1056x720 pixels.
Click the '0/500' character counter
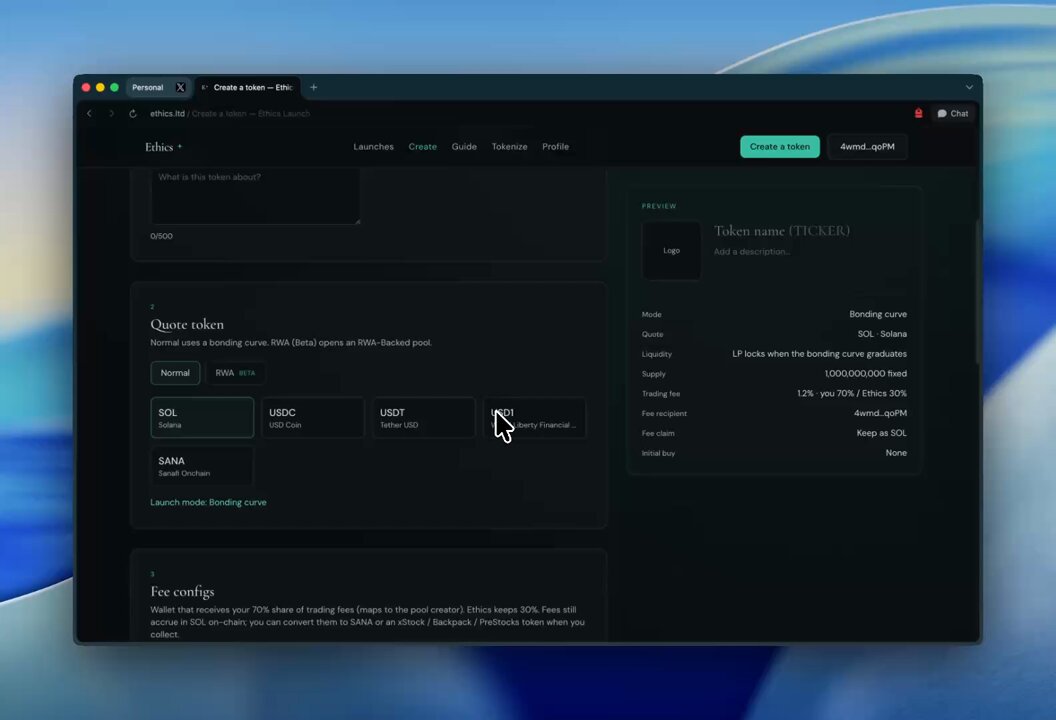162,236
